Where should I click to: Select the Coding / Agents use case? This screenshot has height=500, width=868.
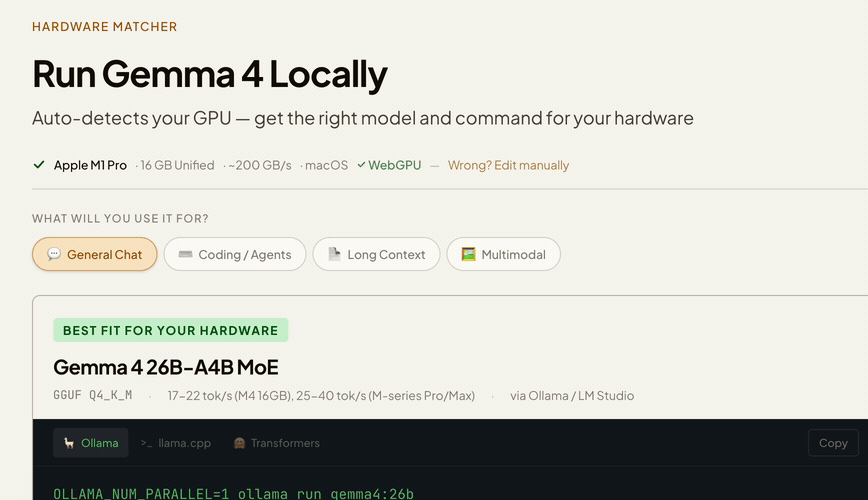tap(235, 254)
